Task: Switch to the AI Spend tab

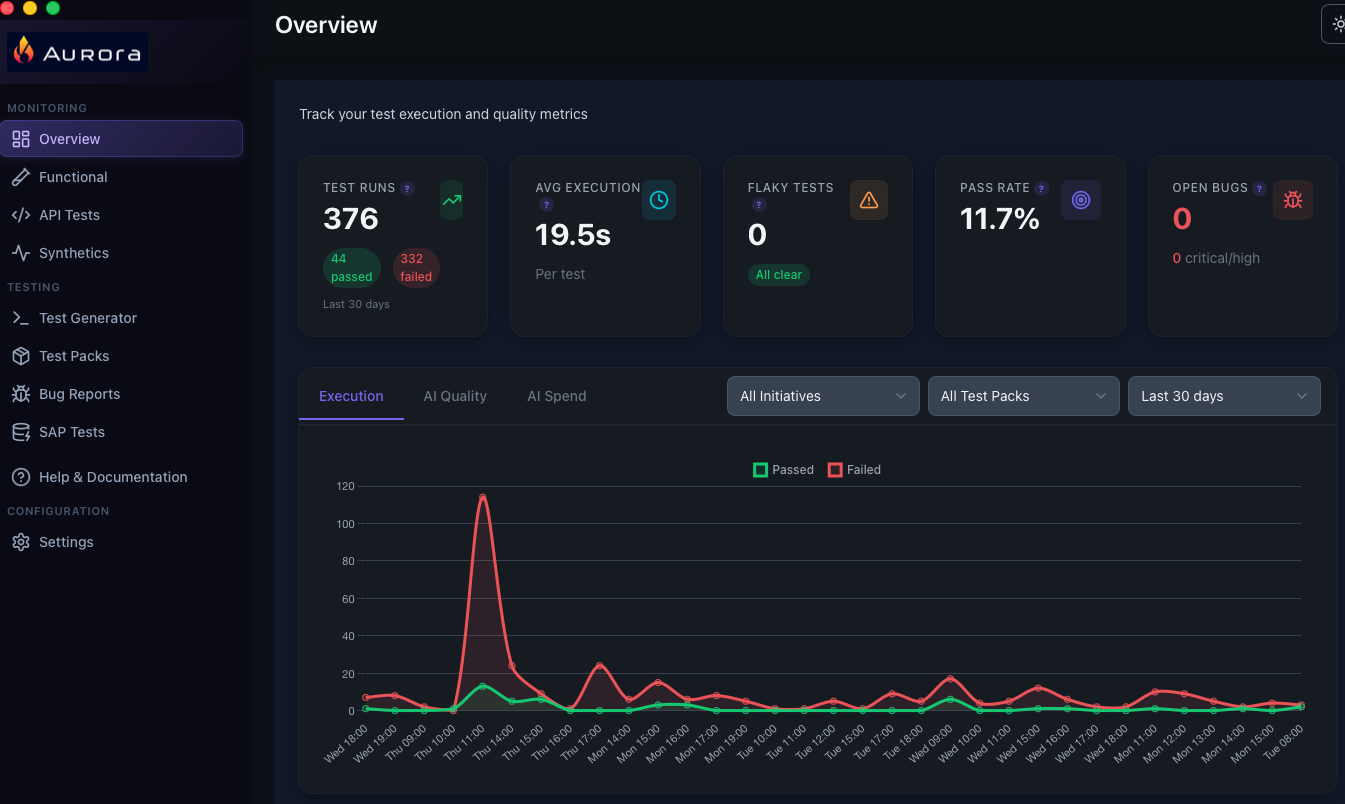Action: 557,396
